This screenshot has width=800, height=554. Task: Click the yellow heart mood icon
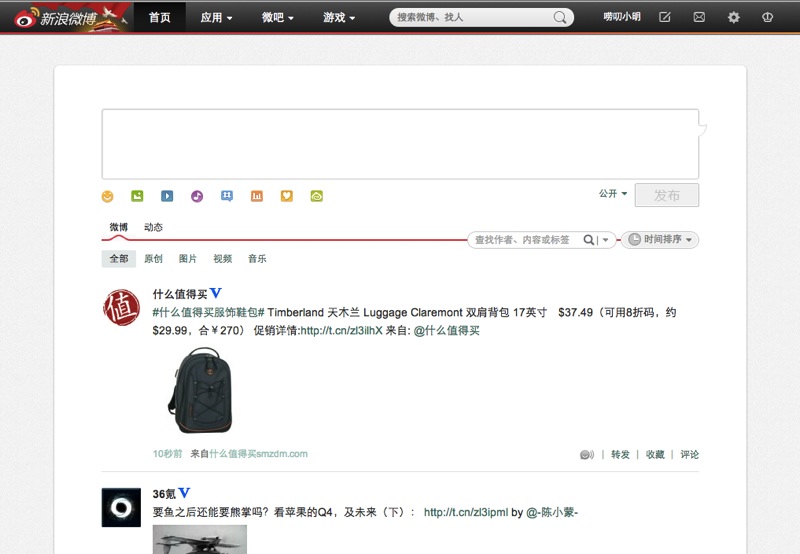point(287,196)
